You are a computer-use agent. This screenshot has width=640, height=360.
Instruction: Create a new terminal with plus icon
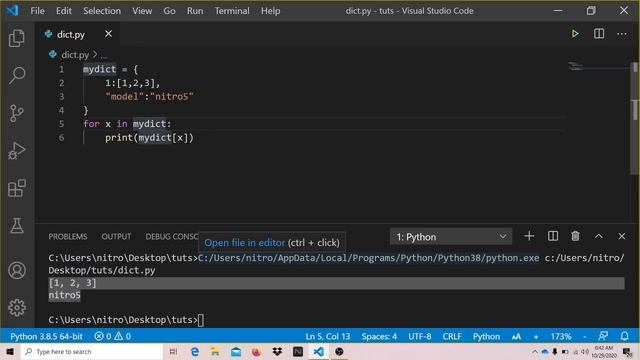(x=529, y=236)
